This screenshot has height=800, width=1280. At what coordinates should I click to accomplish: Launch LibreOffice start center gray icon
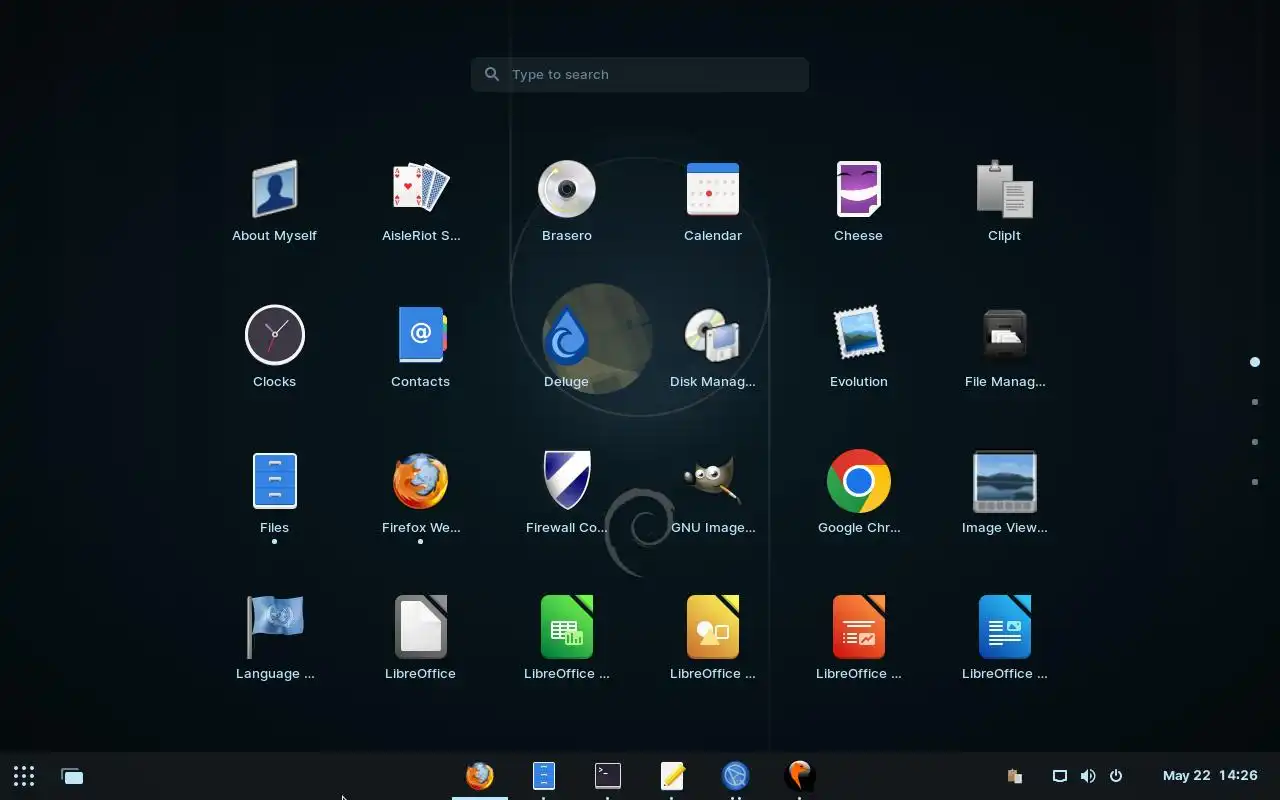tap(420, 639)
